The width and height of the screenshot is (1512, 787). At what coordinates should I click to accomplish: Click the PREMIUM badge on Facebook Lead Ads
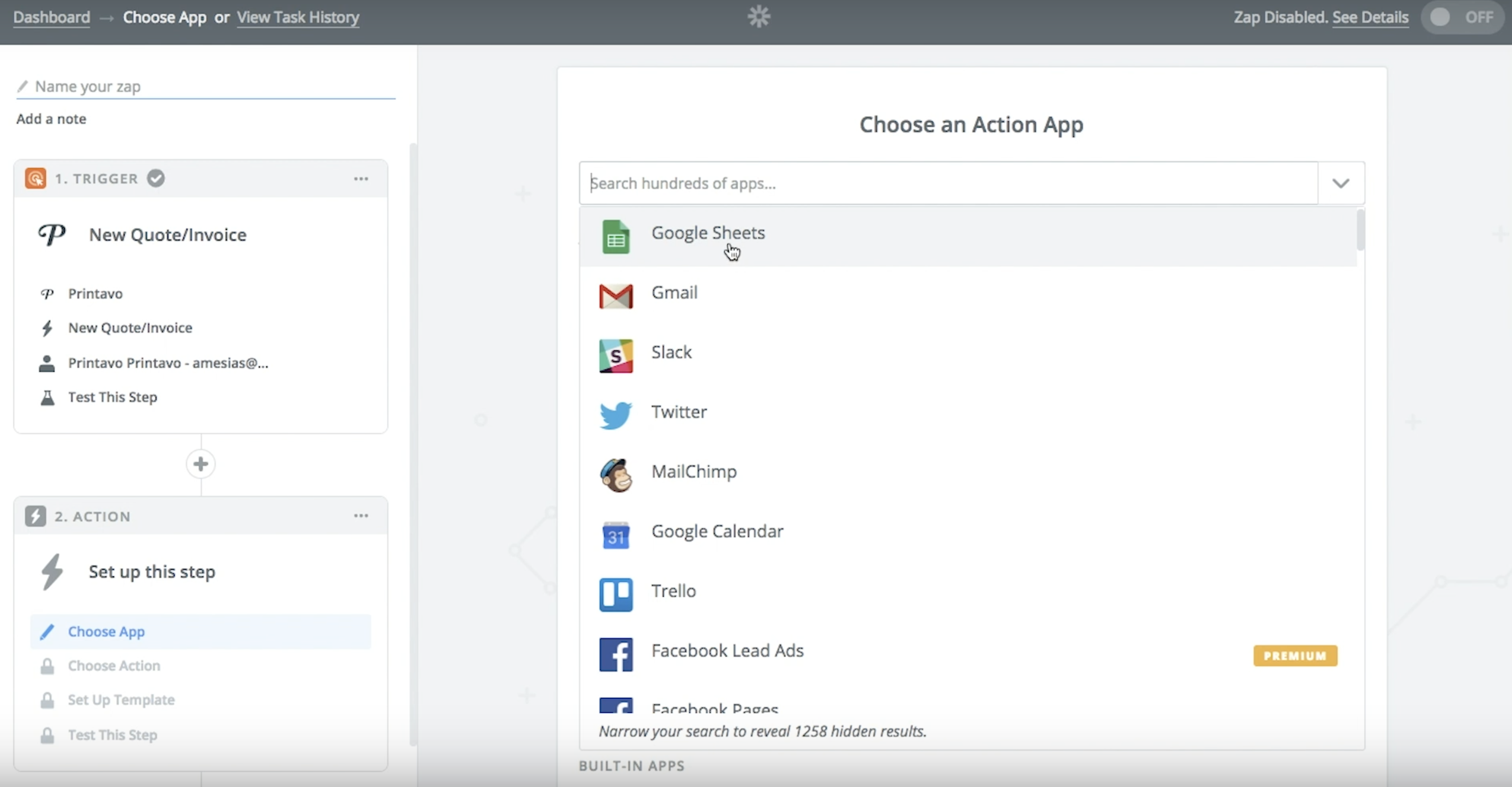coord(1295,655)
